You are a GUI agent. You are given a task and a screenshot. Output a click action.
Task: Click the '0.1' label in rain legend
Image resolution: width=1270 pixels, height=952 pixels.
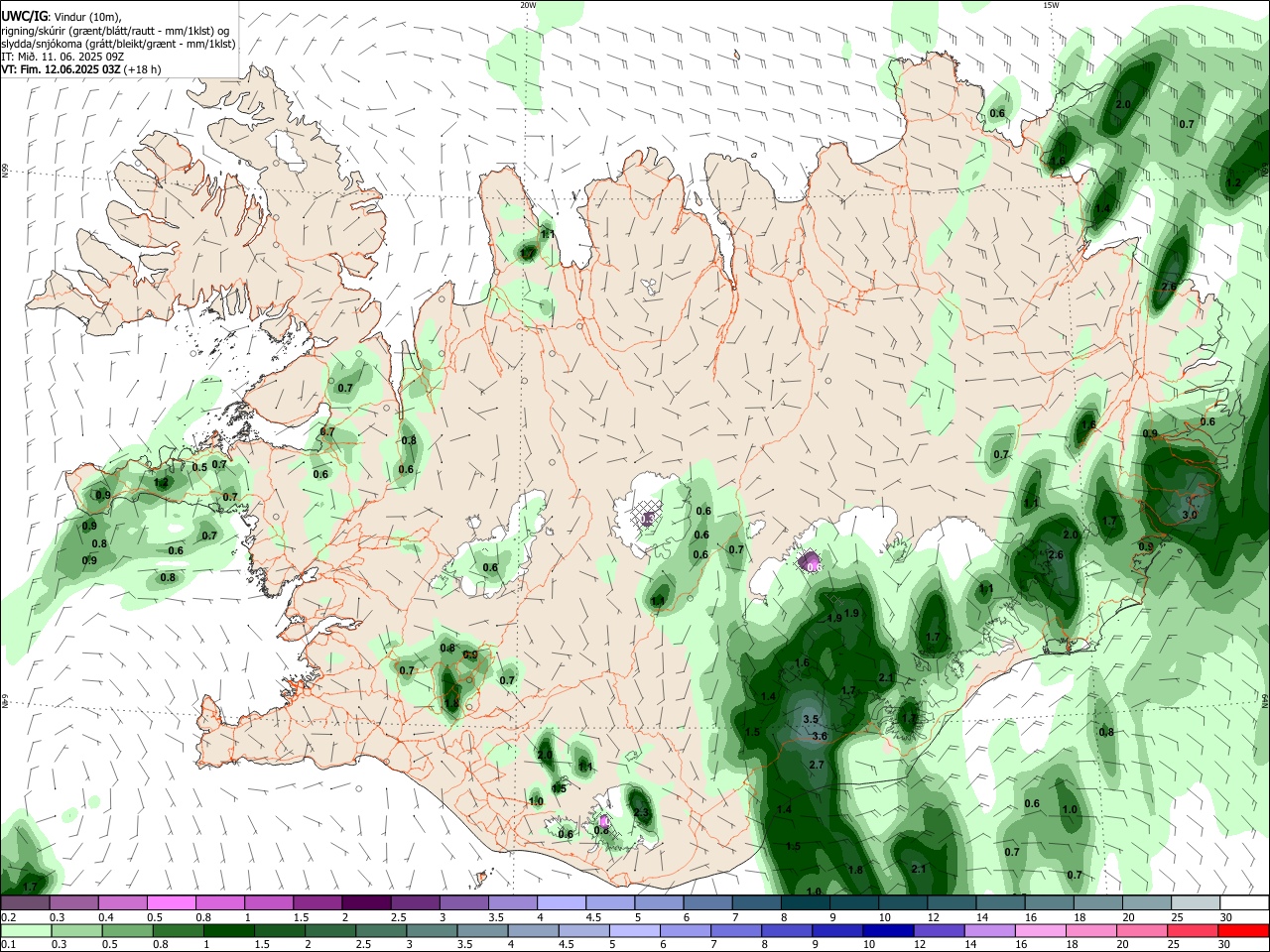coord(8,945)
